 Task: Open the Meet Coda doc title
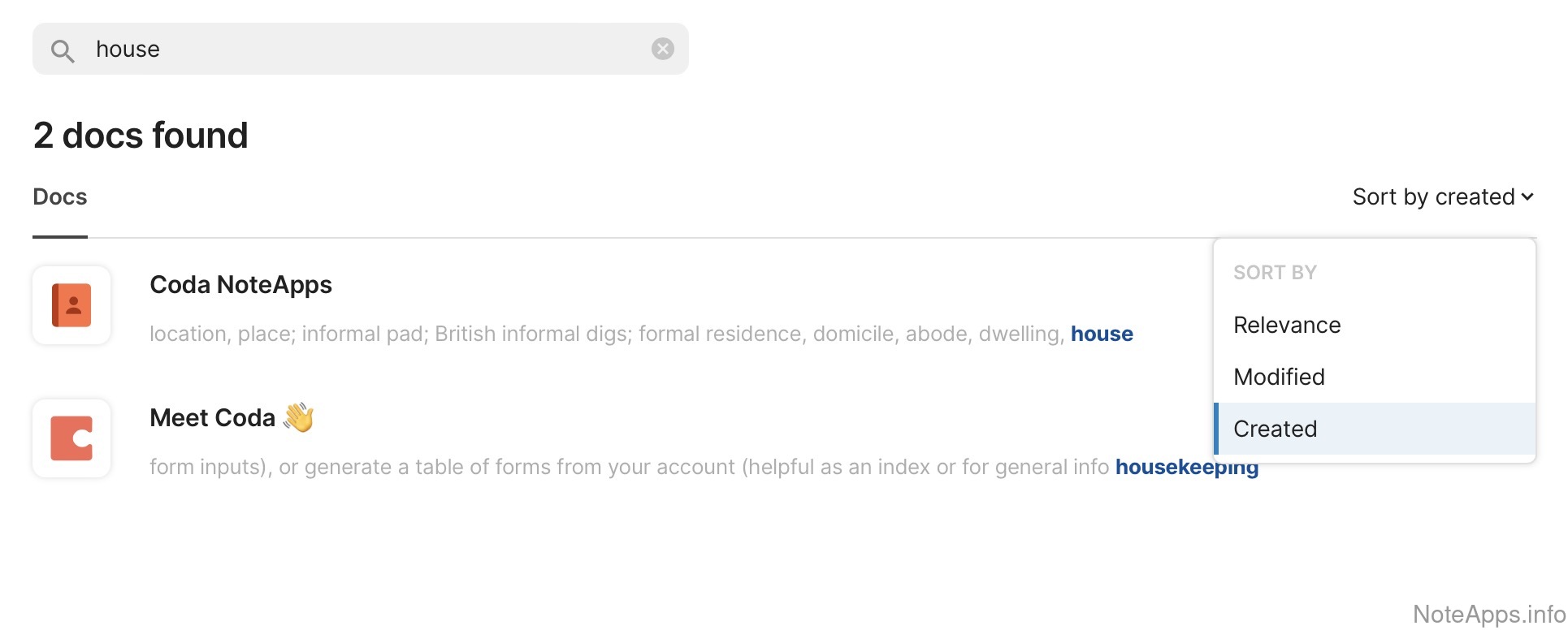(213, 418)
